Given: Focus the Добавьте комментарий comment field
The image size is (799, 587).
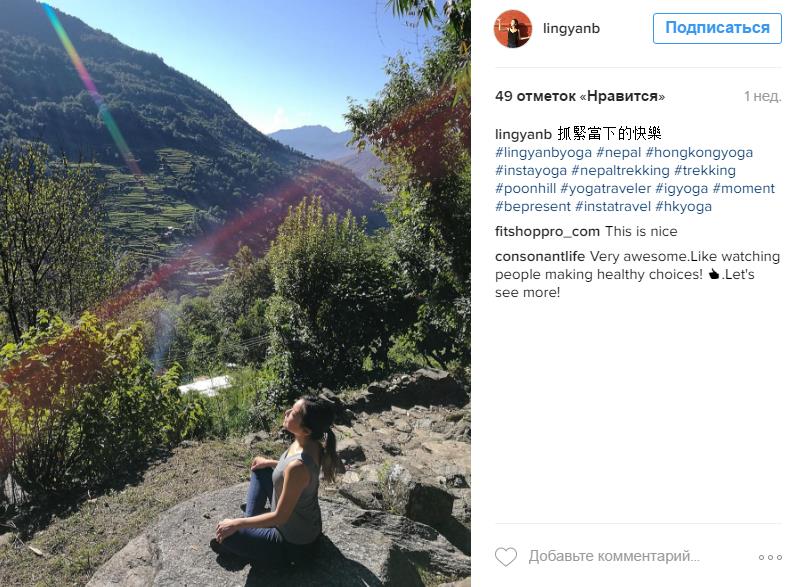Looking at the screenshot, I should 614,556.
